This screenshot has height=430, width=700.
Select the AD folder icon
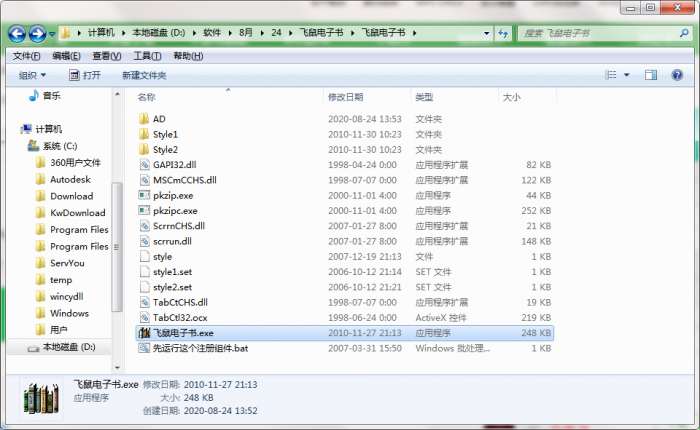tap(144, 119)
